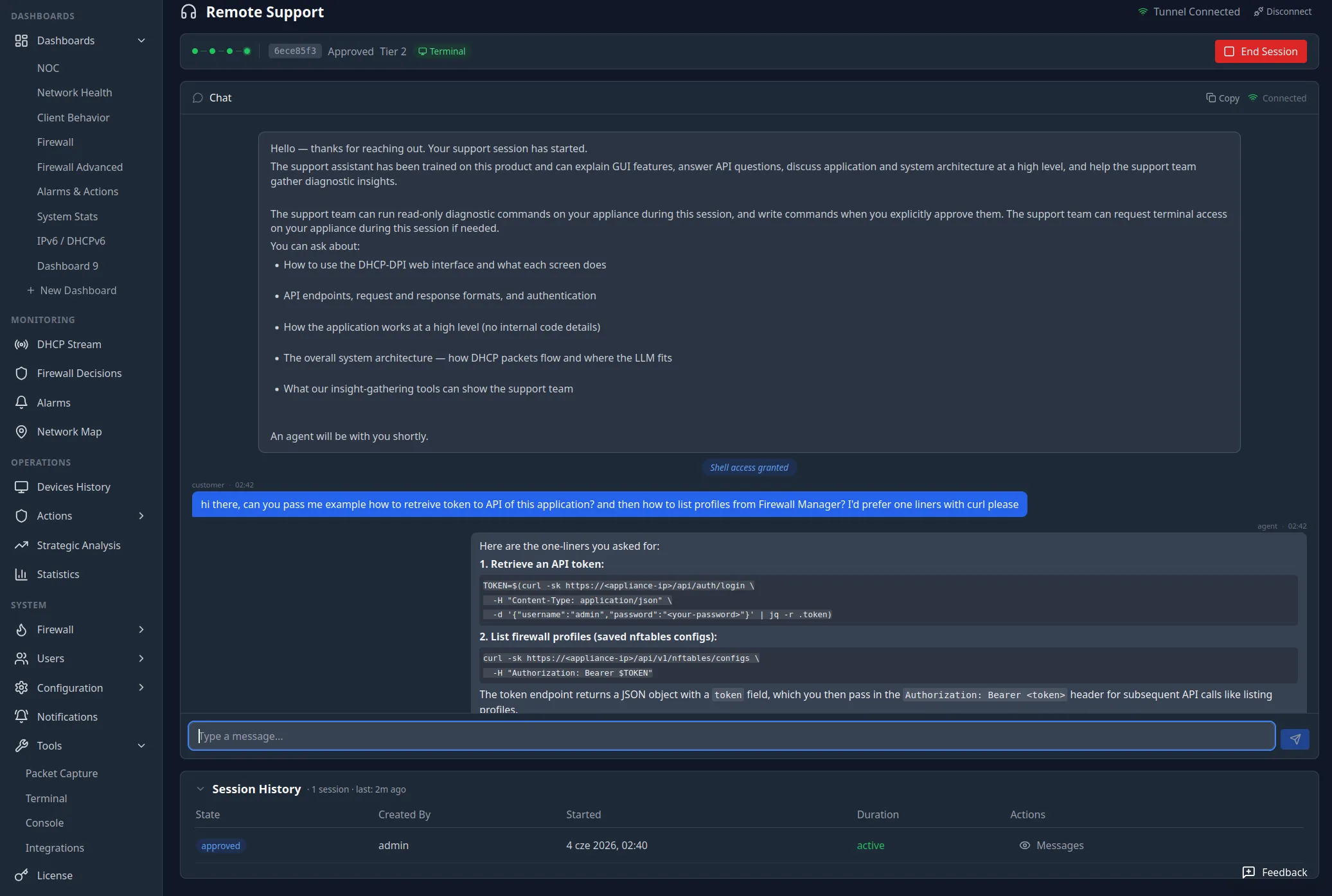Click the Firewall flame icon in System
Screen dimensions: 1332x896
(x=21, y=629)
